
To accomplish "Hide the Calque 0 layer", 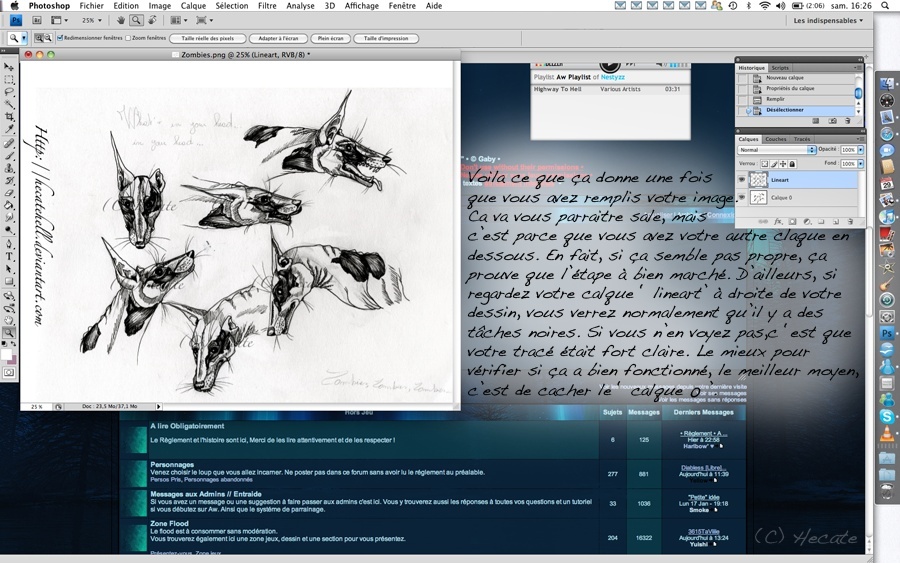I will coord(742,197).
